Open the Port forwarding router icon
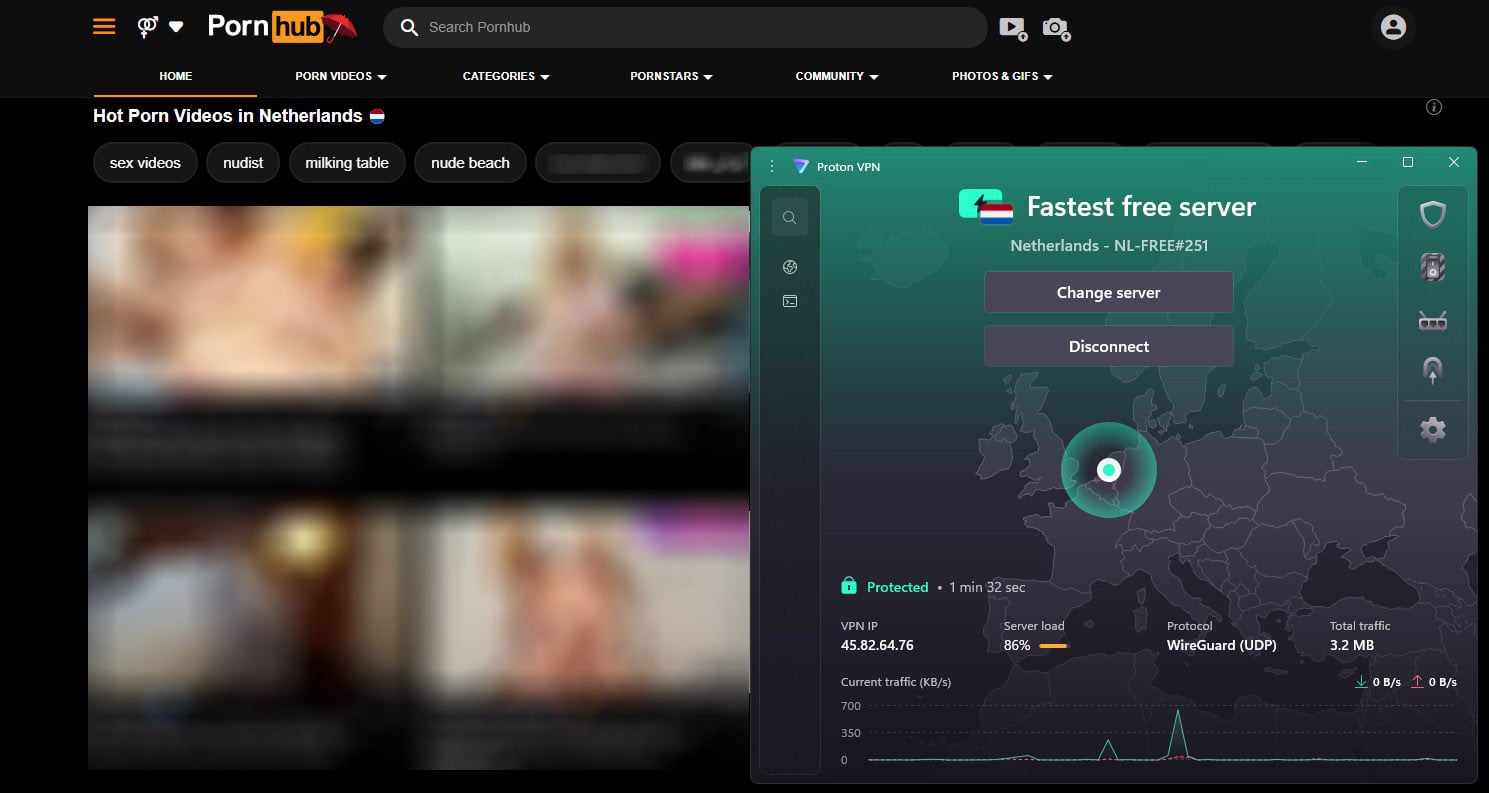The height and width of the screenshot is (793, 1489). (x=1433, y=321)
